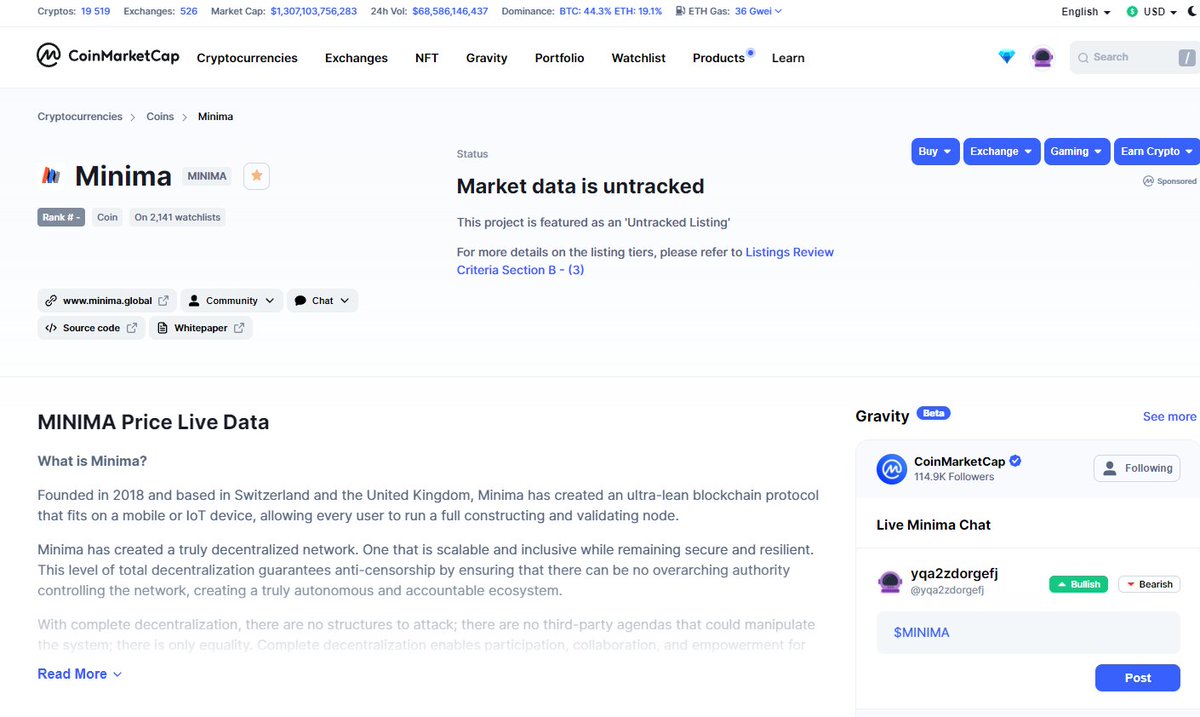The width and height of the screenshot is (1200, 717).
Task: Expand the Earn Crypto dropdown
Action: [1156, 151]
